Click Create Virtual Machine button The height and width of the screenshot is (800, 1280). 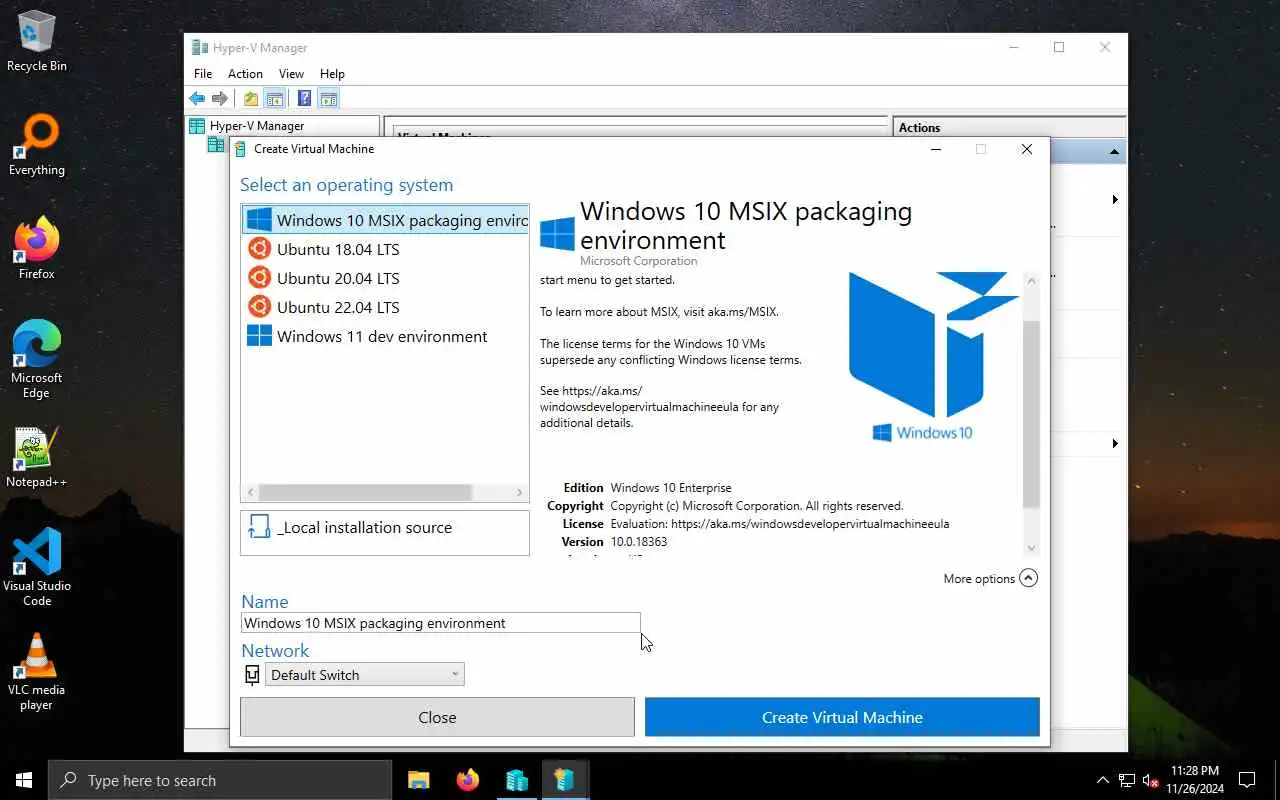click(842, 717)
